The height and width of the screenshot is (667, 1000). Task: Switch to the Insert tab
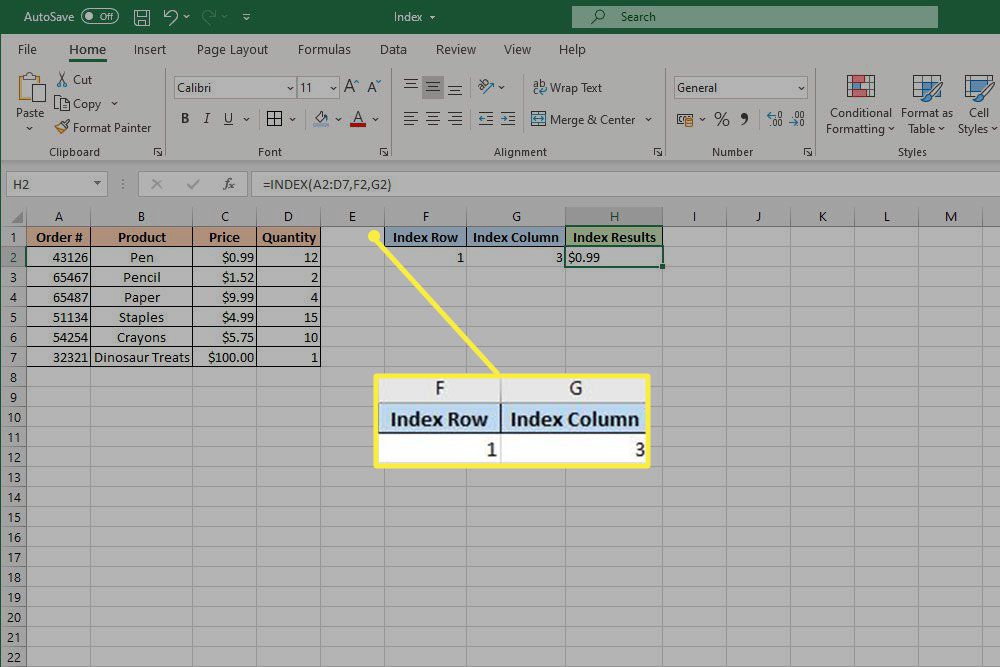149,50
